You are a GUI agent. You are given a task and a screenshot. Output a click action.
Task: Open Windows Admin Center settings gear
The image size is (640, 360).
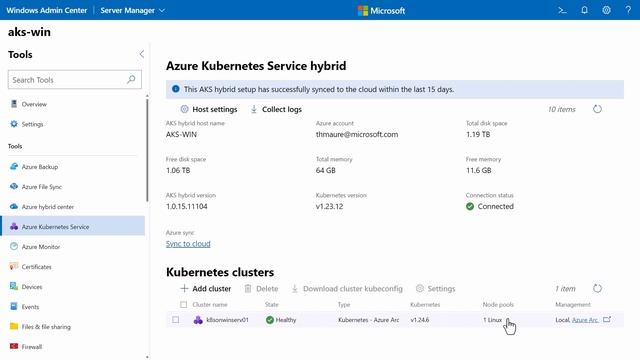click(x=607, y=10)
